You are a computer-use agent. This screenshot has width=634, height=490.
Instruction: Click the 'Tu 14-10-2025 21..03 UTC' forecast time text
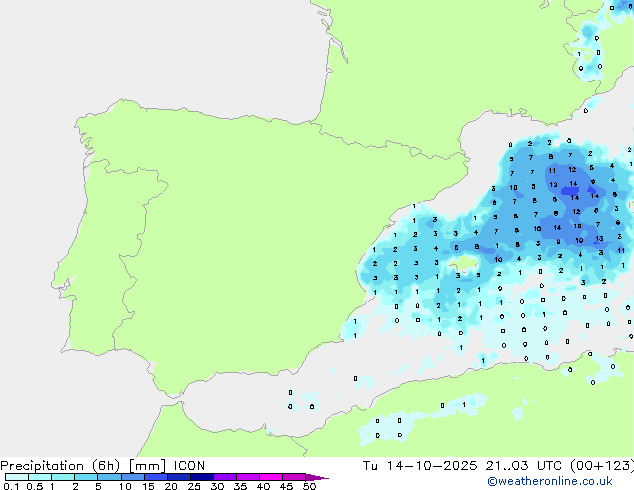click(464, 466)
